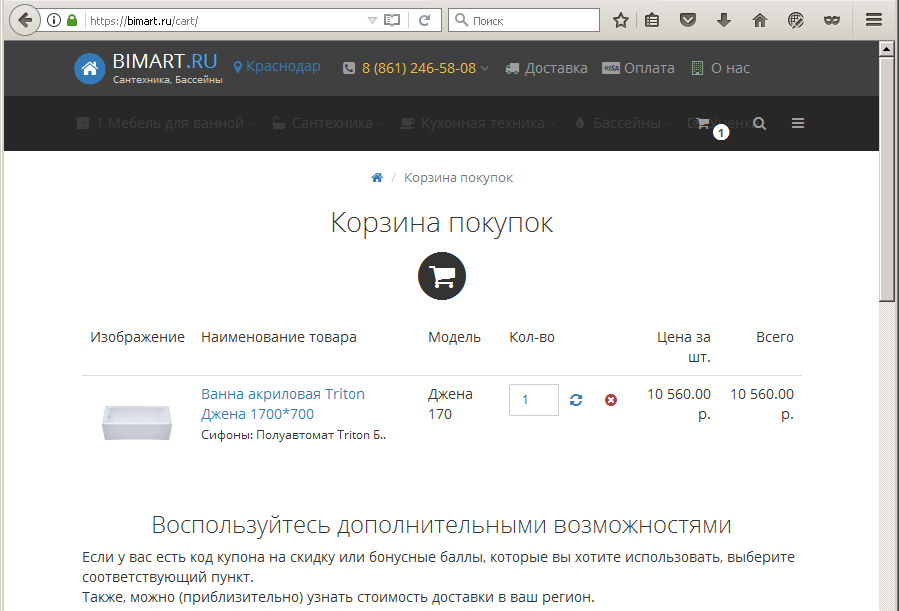
Task: Expand 'Мебель для ванной' menu
Action: pyautogui.click(x=166, y=123)
